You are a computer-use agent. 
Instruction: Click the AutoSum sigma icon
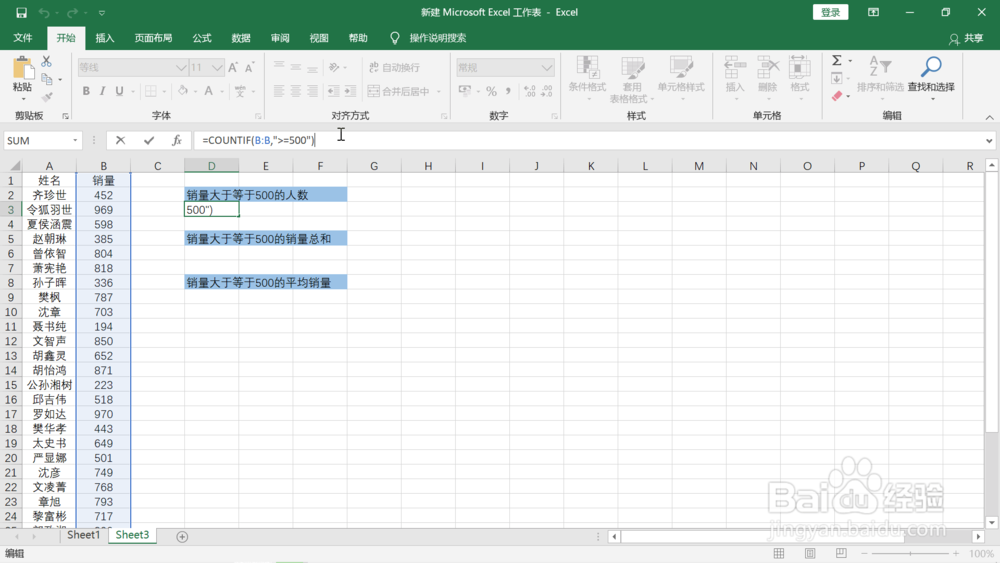(837, 61)
